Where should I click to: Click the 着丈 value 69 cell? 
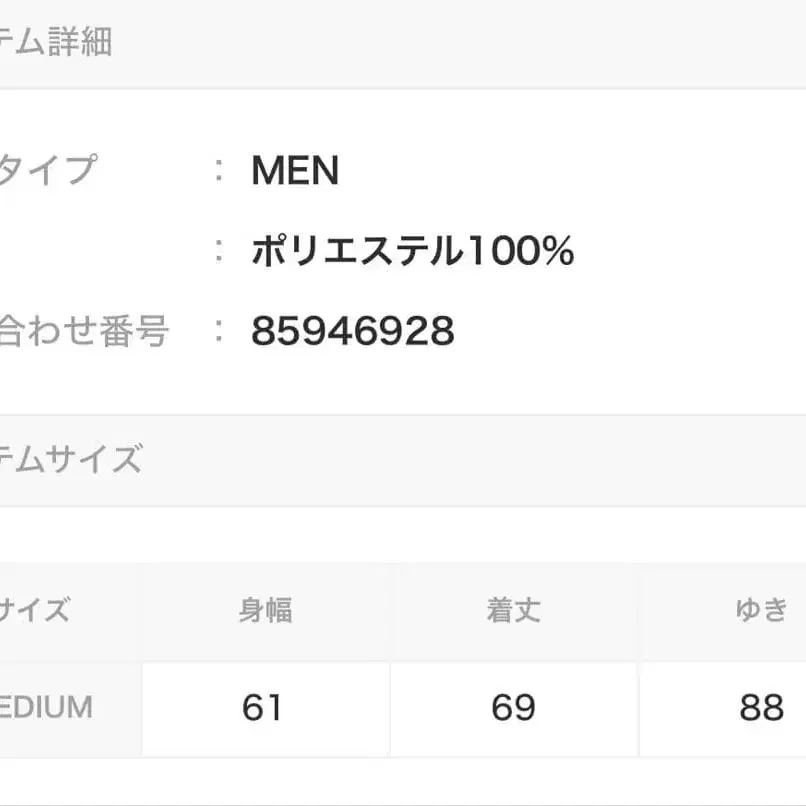(513, 708)
